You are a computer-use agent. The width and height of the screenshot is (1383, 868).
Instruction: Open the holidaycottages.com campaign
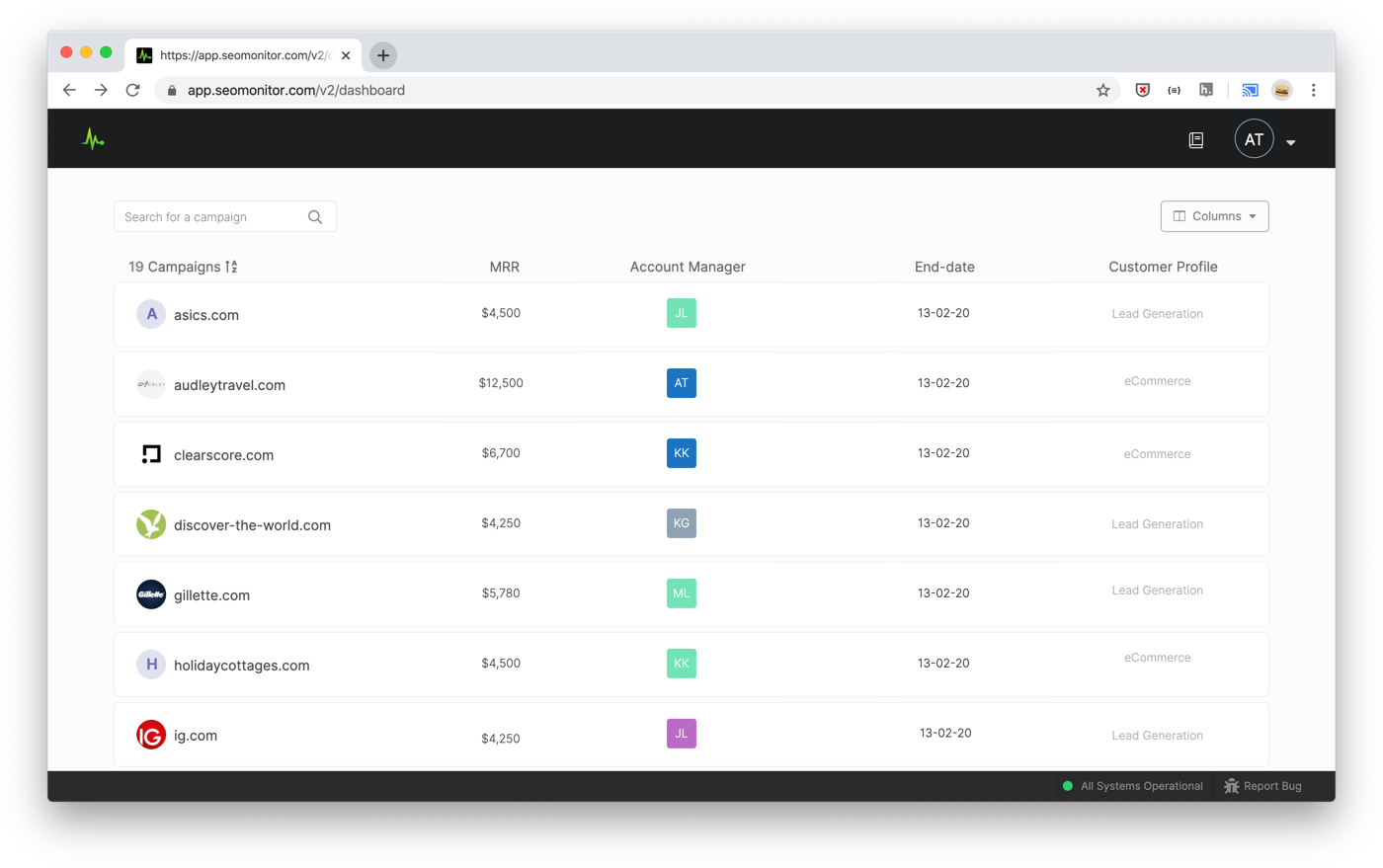click(x=241, y=666)
